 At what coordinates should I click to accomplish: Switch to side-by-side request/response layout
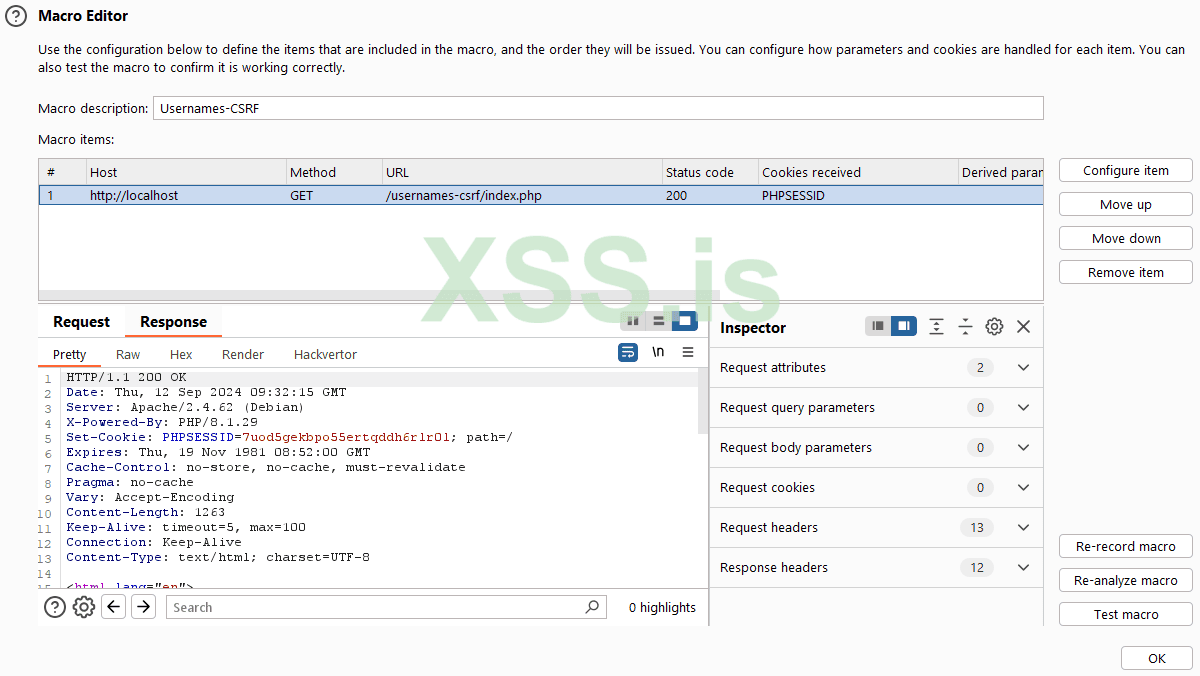[633, 321]
